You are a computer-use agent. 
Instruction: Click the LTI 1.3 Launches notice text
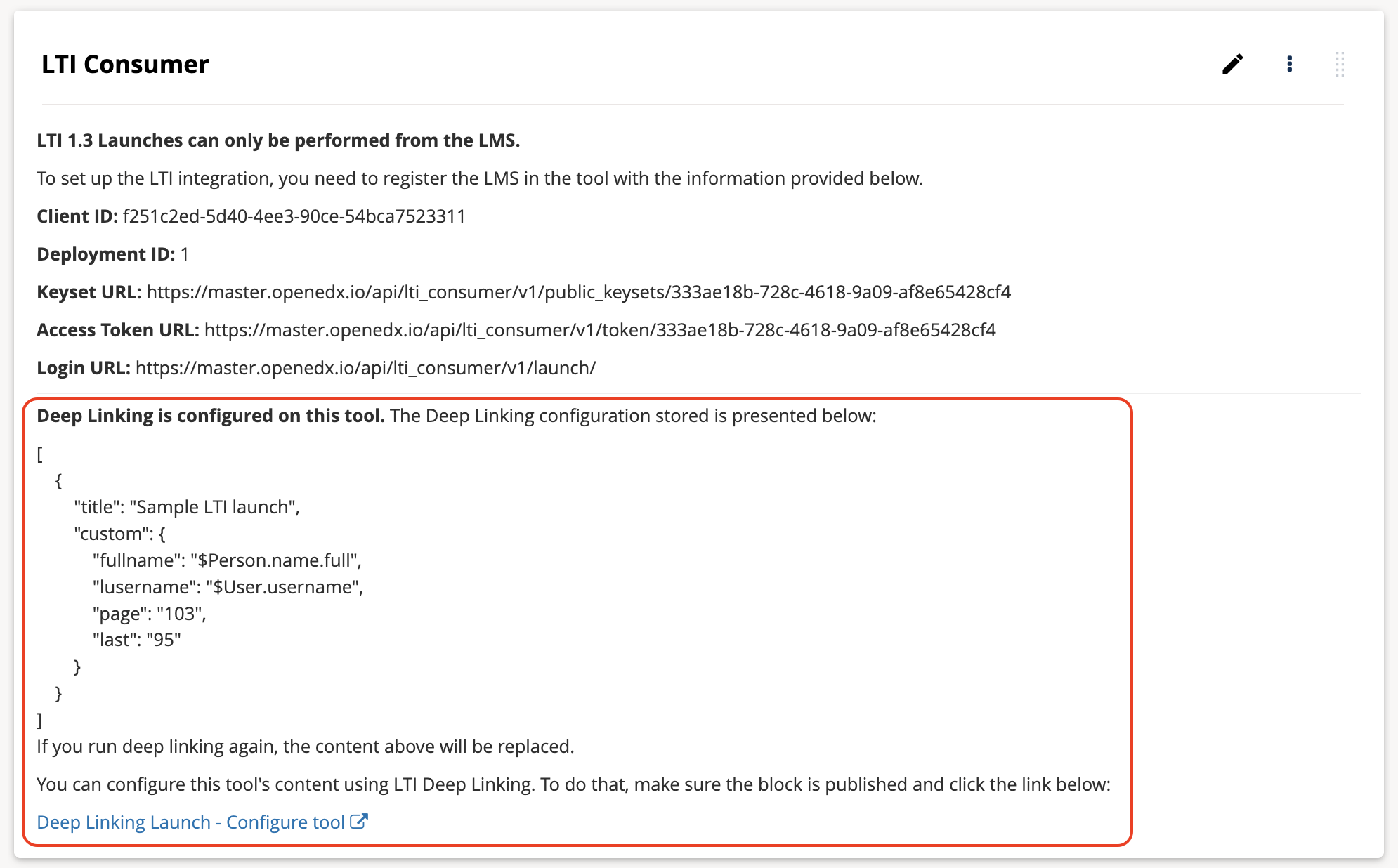click(278, 140)
